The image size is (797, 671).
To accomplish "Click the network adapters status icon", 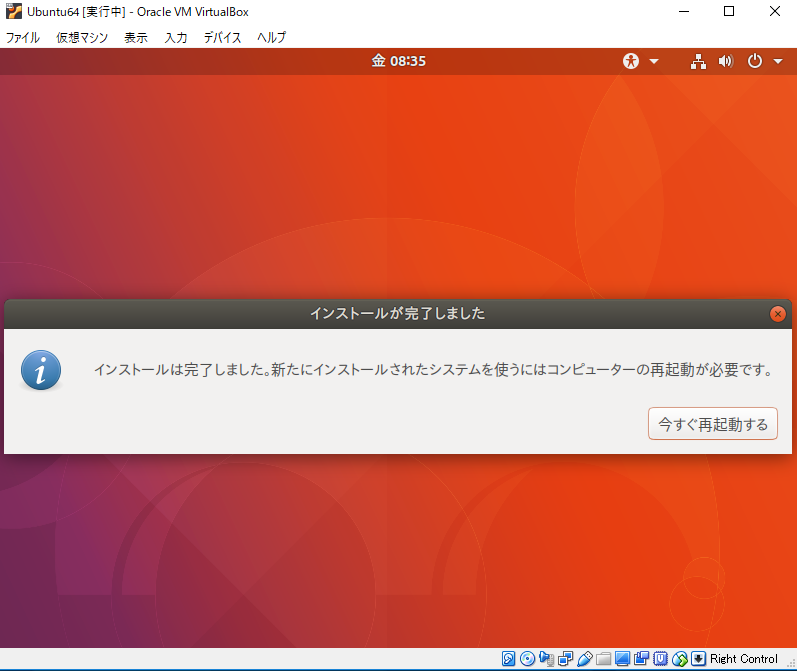I will click(565, 659).
